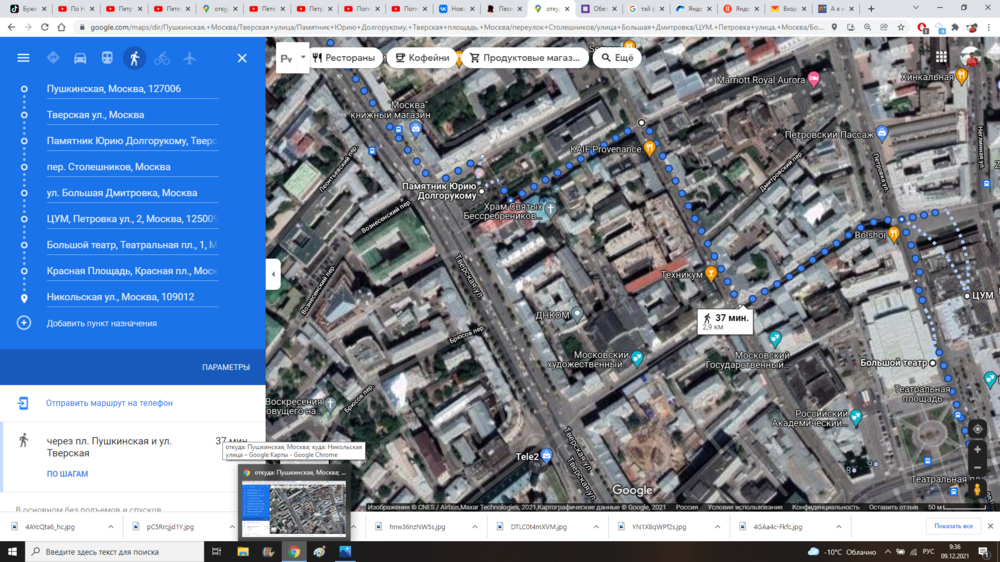Open ПО ШАГАМ step-by-step directions
Image resolution: width=1000 pixels, height=562 pixels.
click(x=67, y=474)
